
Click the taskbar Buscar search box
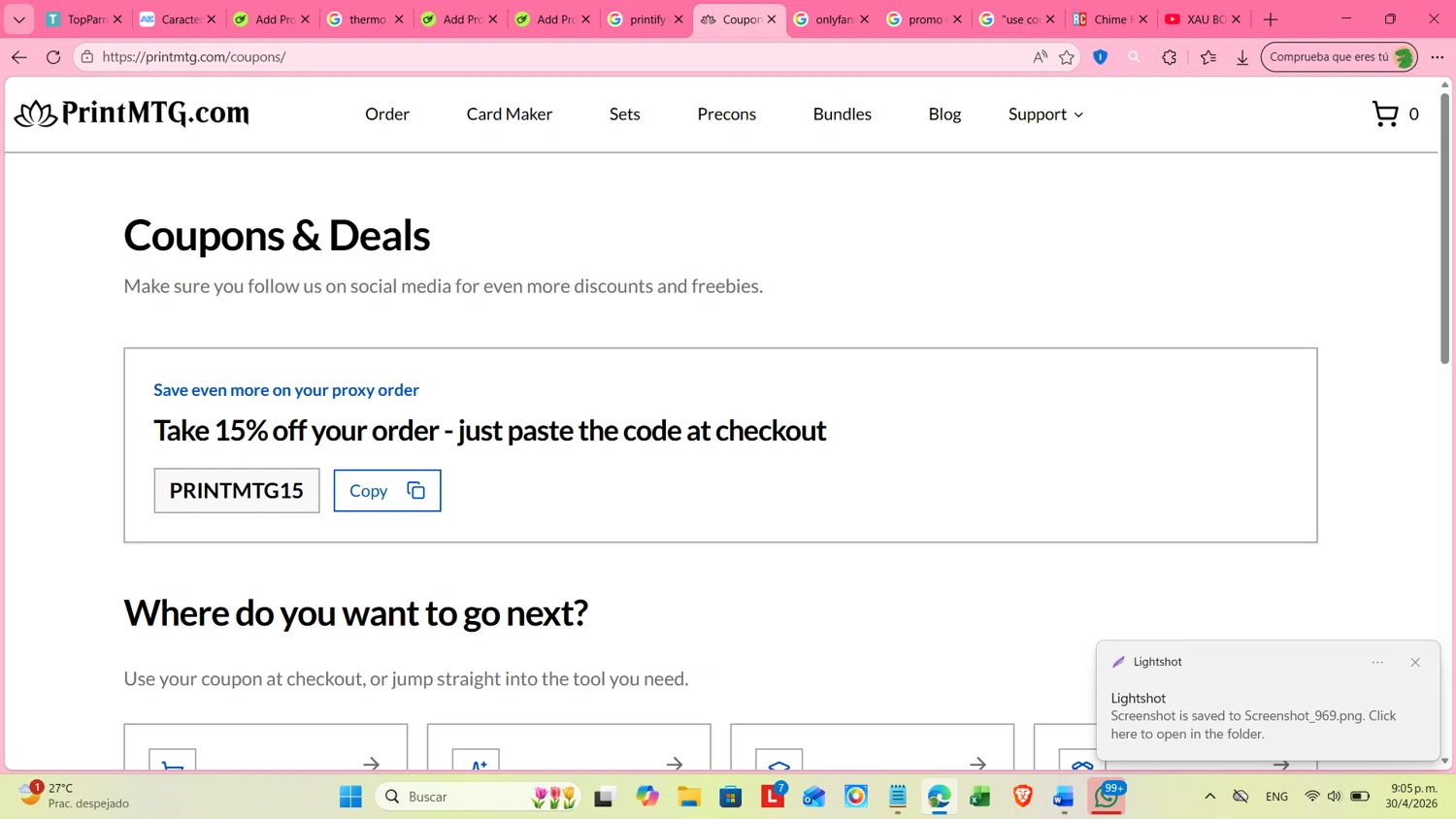(x=478, y=797)
